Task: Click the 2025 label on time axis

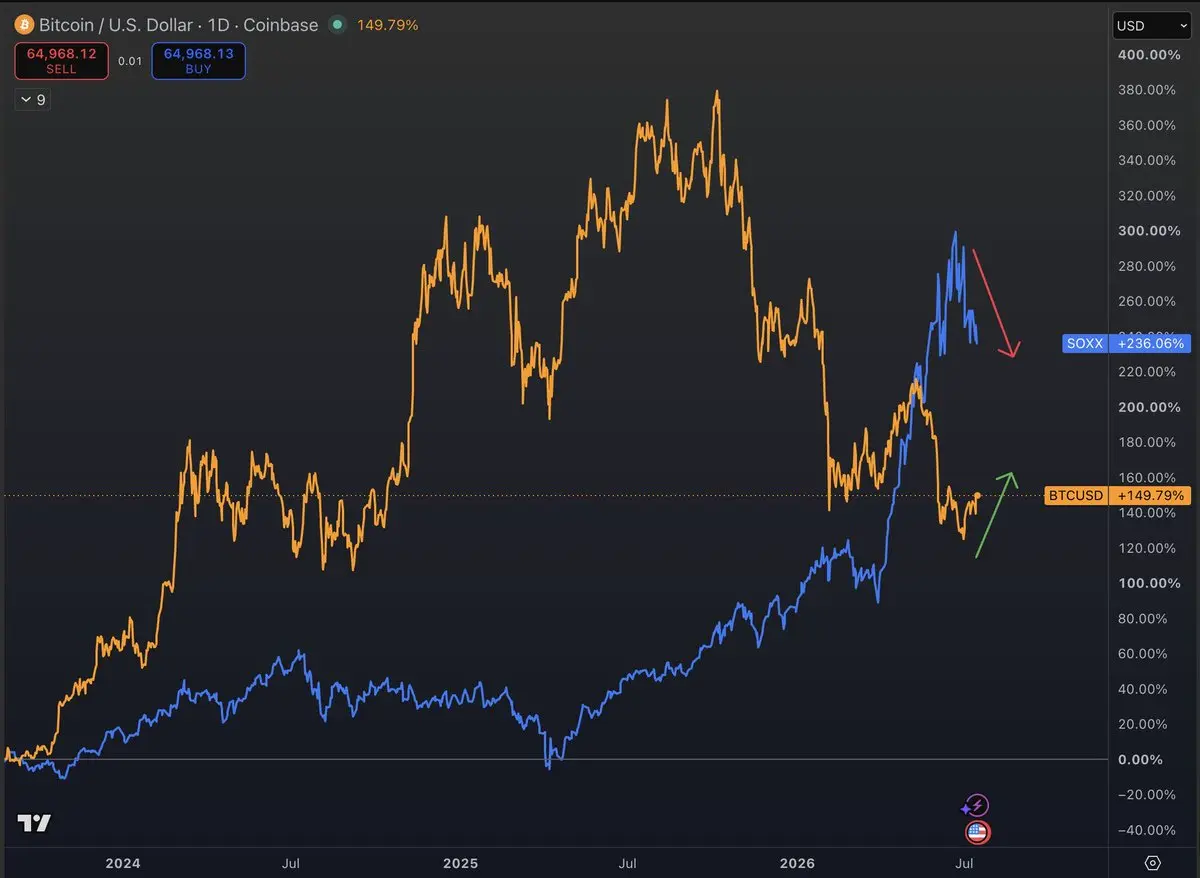Action: click(x=460, y=862)
